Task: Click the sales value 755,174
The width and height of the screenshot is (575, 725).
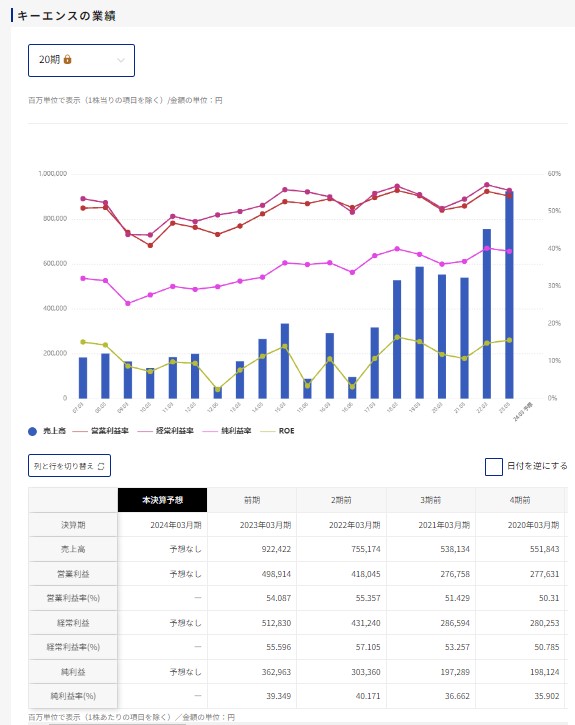Action: tap(366, 549)
